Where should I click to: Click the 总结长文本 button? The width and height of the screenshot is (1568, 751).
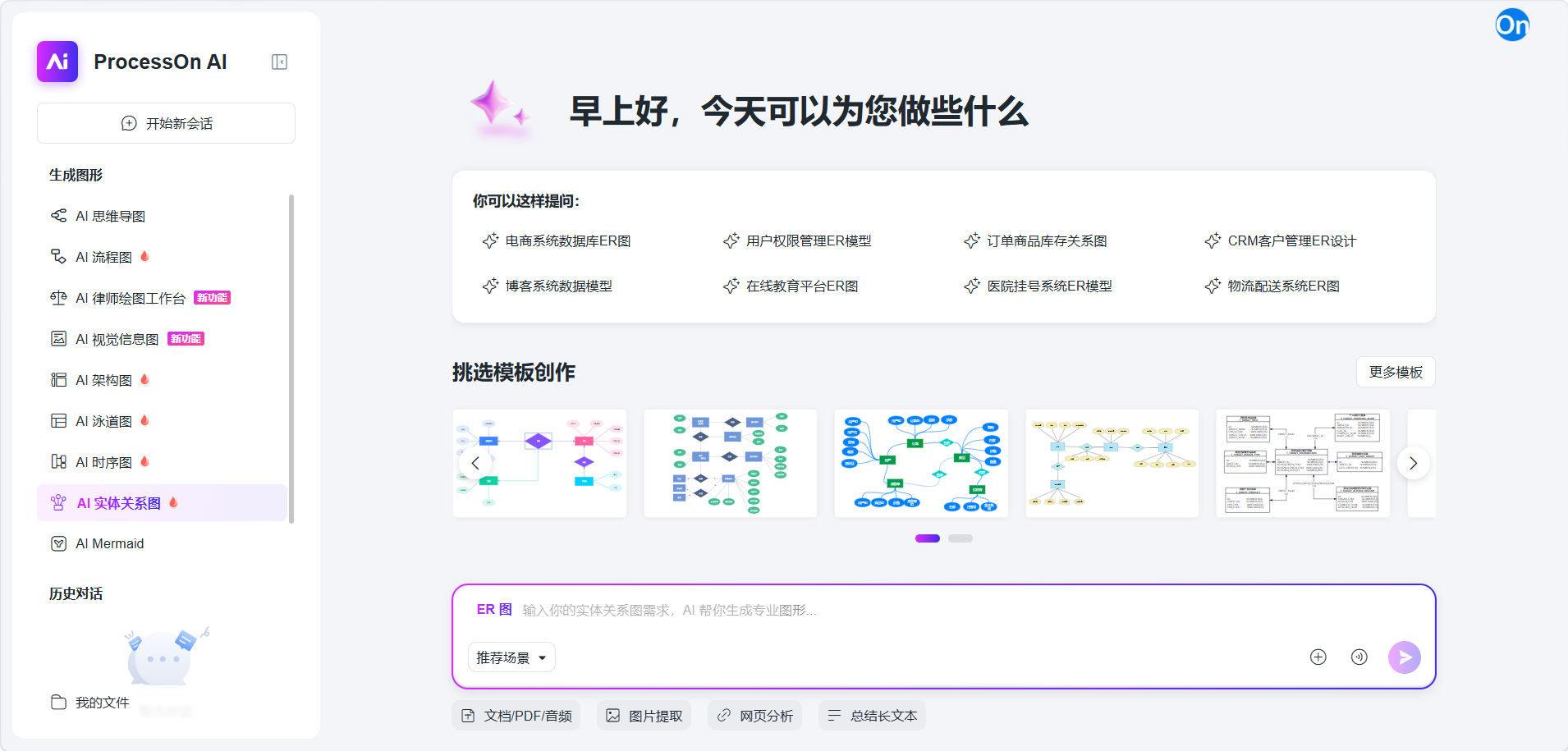[872, 716]
